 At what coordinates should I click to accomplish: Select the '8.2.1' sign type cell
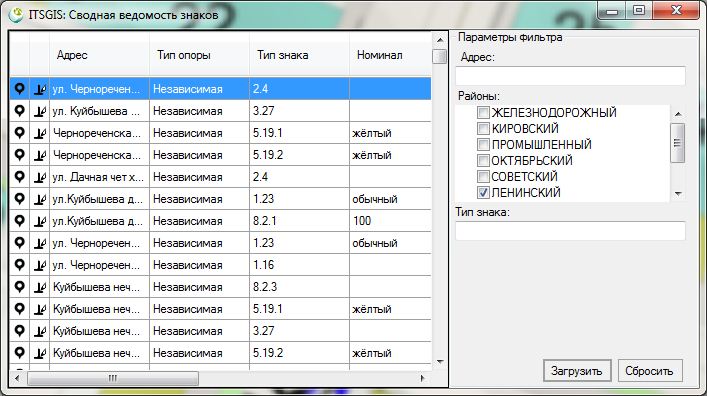(x=299, y=221)
